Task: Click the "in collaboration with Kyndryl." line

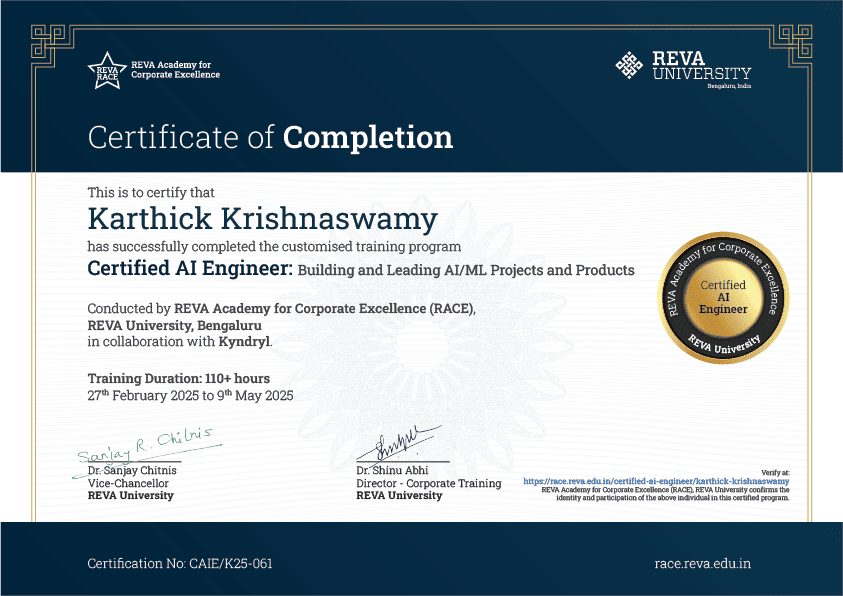Action: (x=180, y=342)
